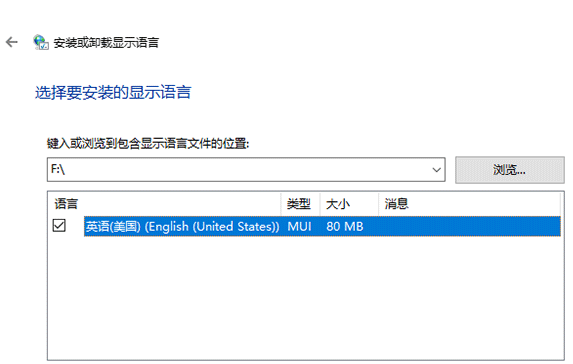
Task: Click empty space in the language list
Action: coord(306,298)
